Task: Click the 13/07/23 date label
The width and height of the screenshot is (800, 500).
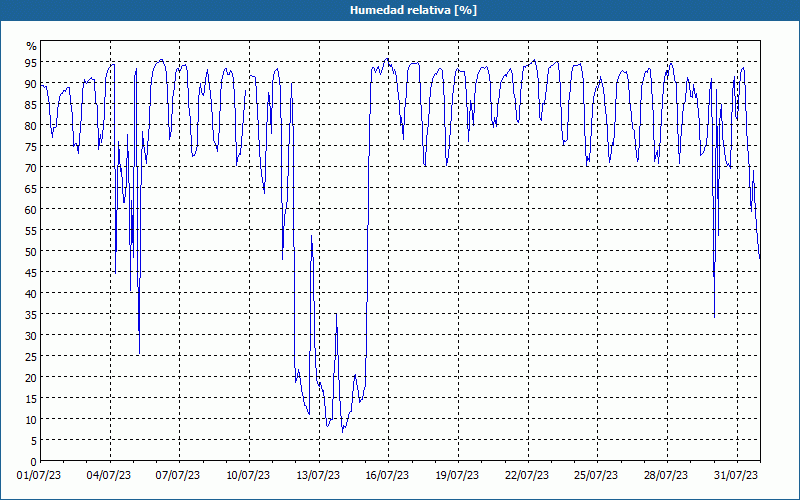Action: click(318, 475)
